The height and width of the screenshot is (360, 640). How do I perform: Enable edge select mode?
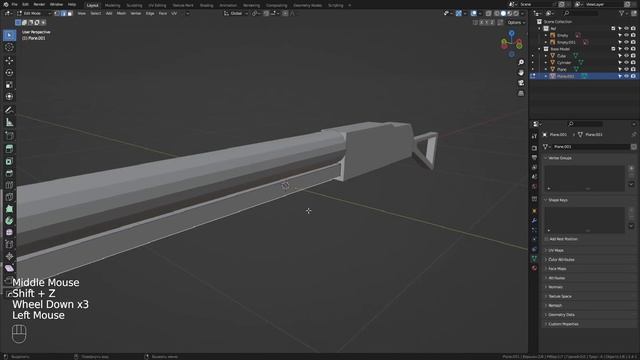point(63,13)
